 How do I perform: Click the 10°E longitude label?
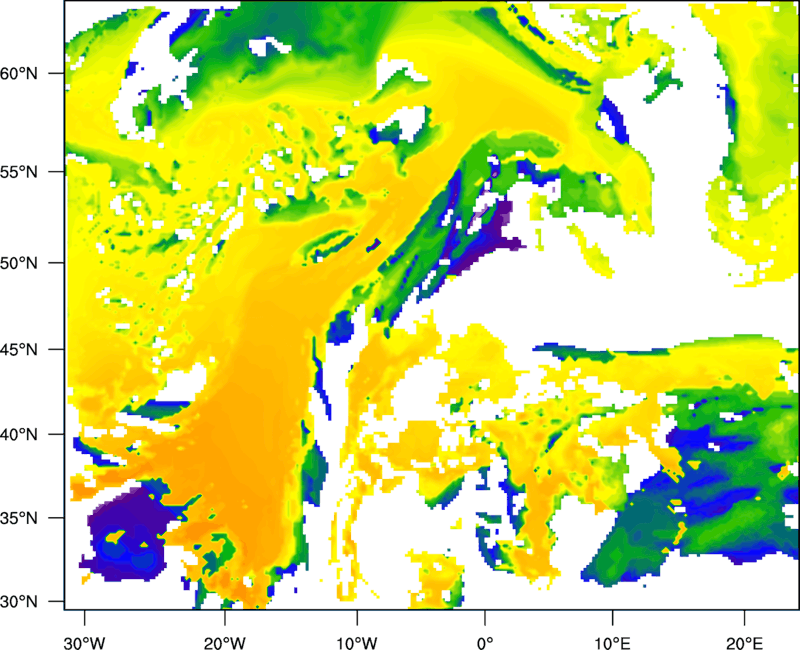coord(612,643)
